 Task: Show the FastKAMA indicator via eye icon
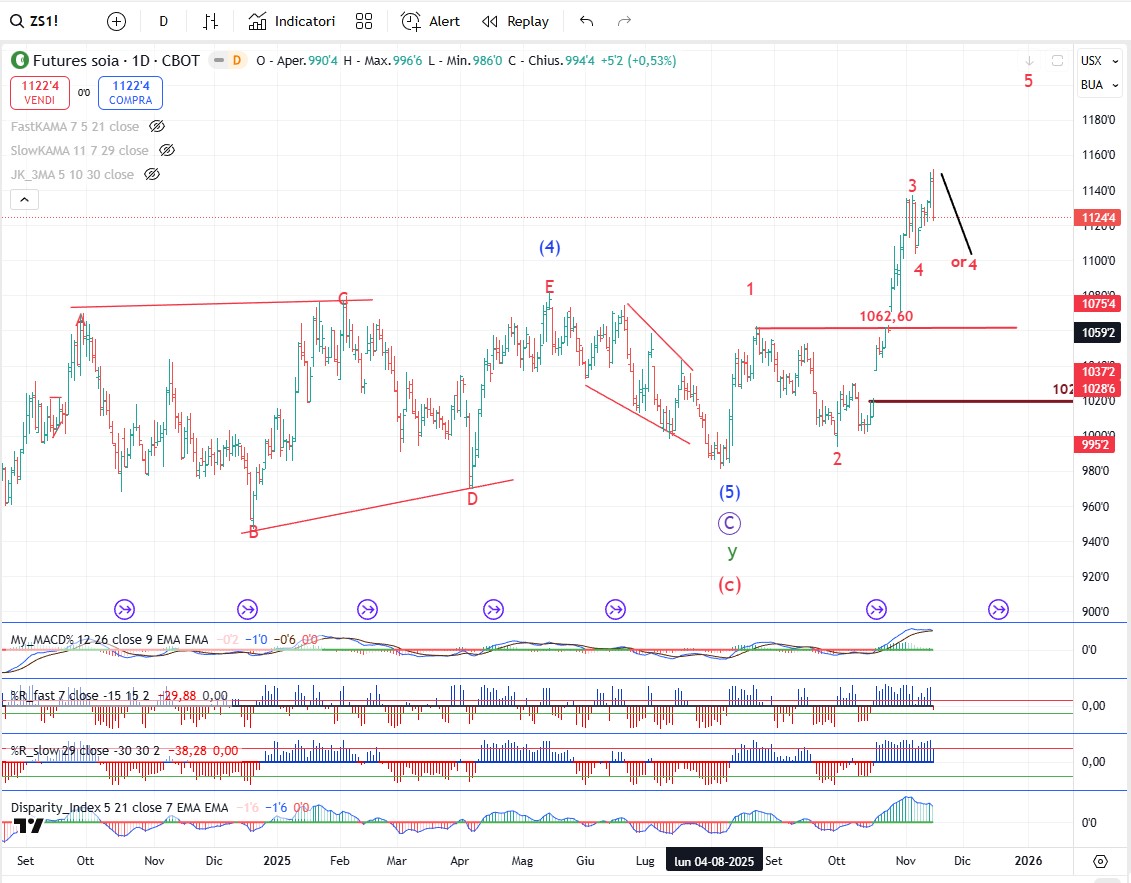(157, 126)
